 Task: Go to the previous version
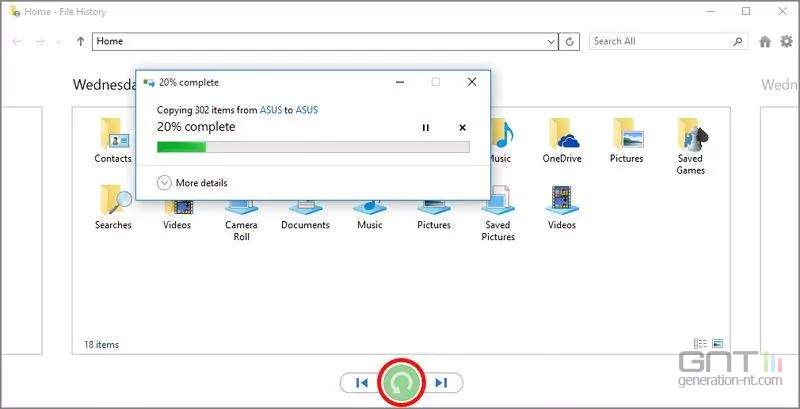click(x=361, y=382)
